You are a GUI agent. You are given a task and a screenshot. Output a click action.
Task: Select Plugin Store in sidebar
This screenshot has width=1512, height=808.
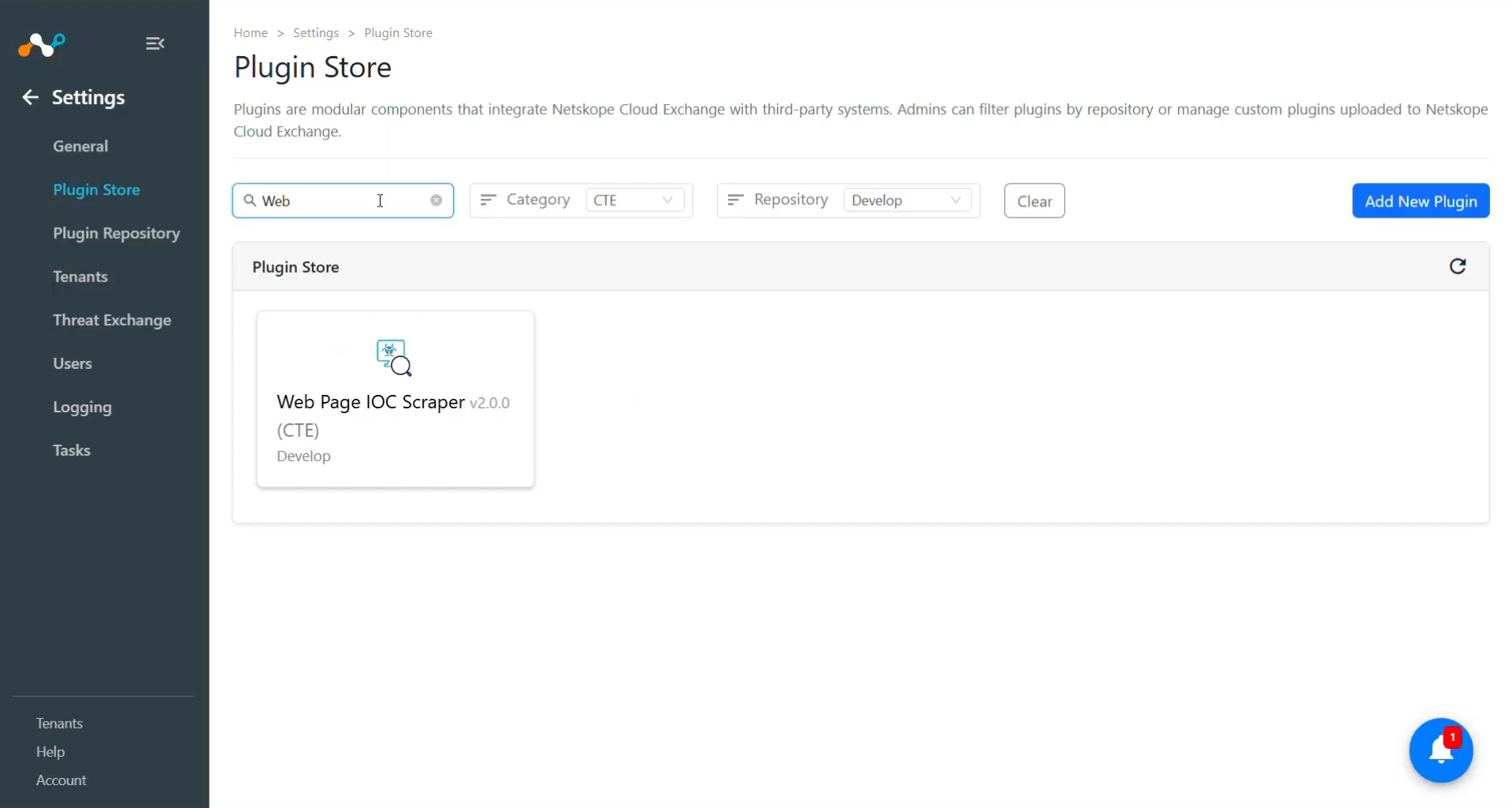96,189
